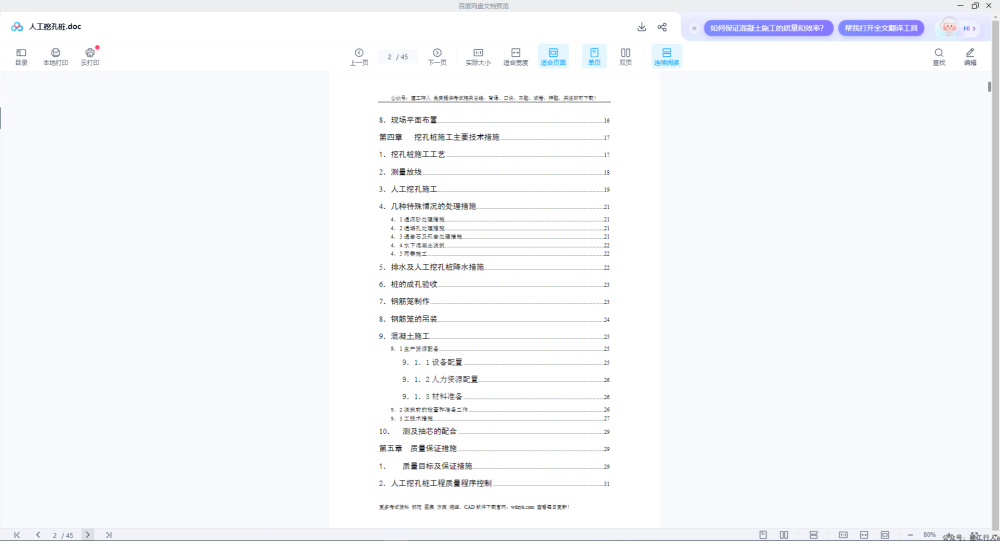Open the 查找 search tool
Image resolution: width=1000 pixels, height=541 pixels.
click(x=939, y=56)
